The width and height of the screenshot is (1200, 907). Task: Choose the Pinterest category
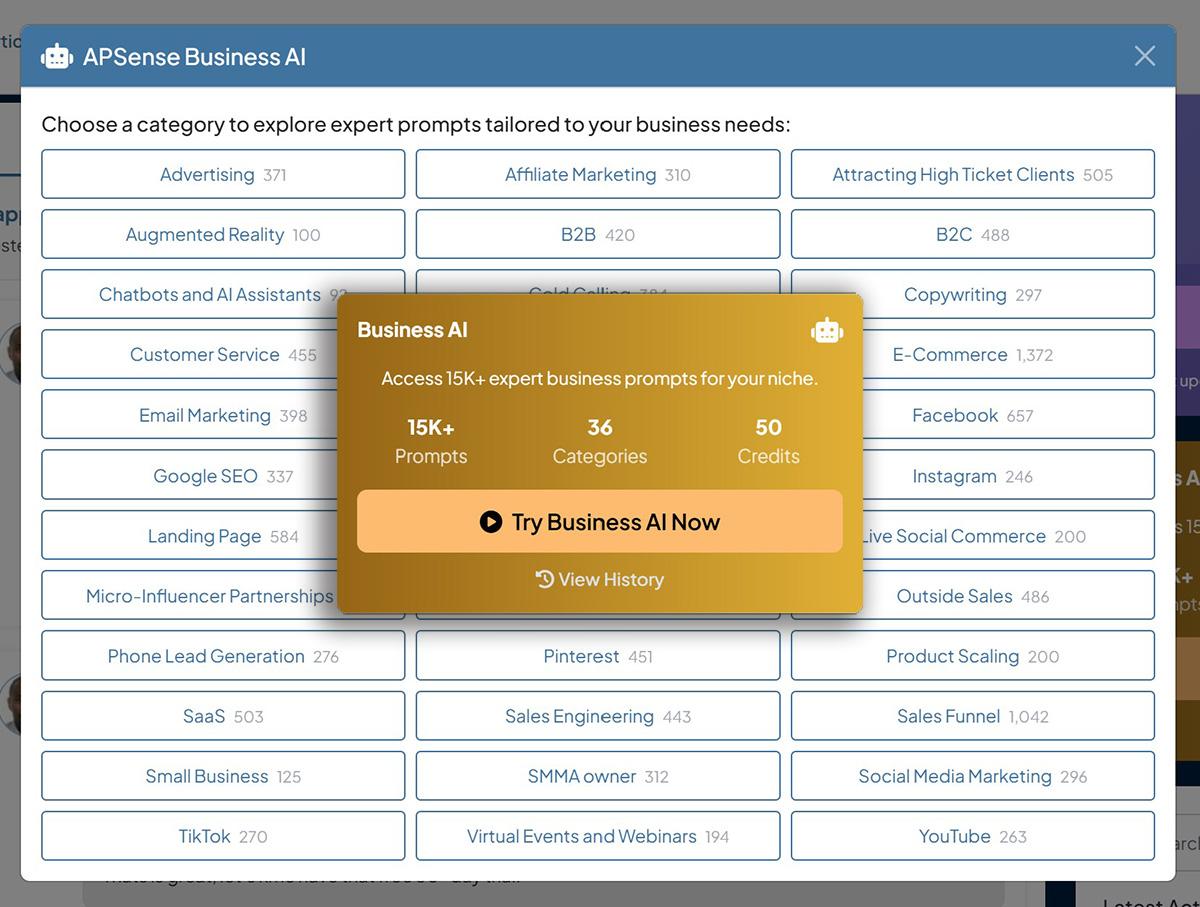(597, 657)
